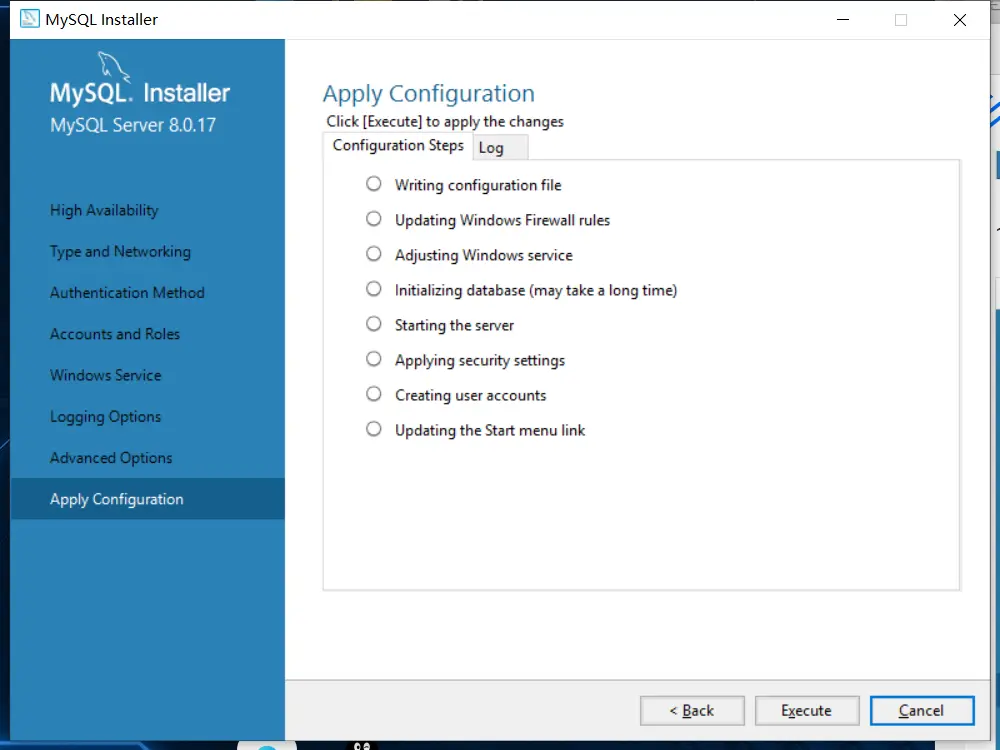Open the Type and Networking step
Screen dimensions: 1000x750
(121, 252)
